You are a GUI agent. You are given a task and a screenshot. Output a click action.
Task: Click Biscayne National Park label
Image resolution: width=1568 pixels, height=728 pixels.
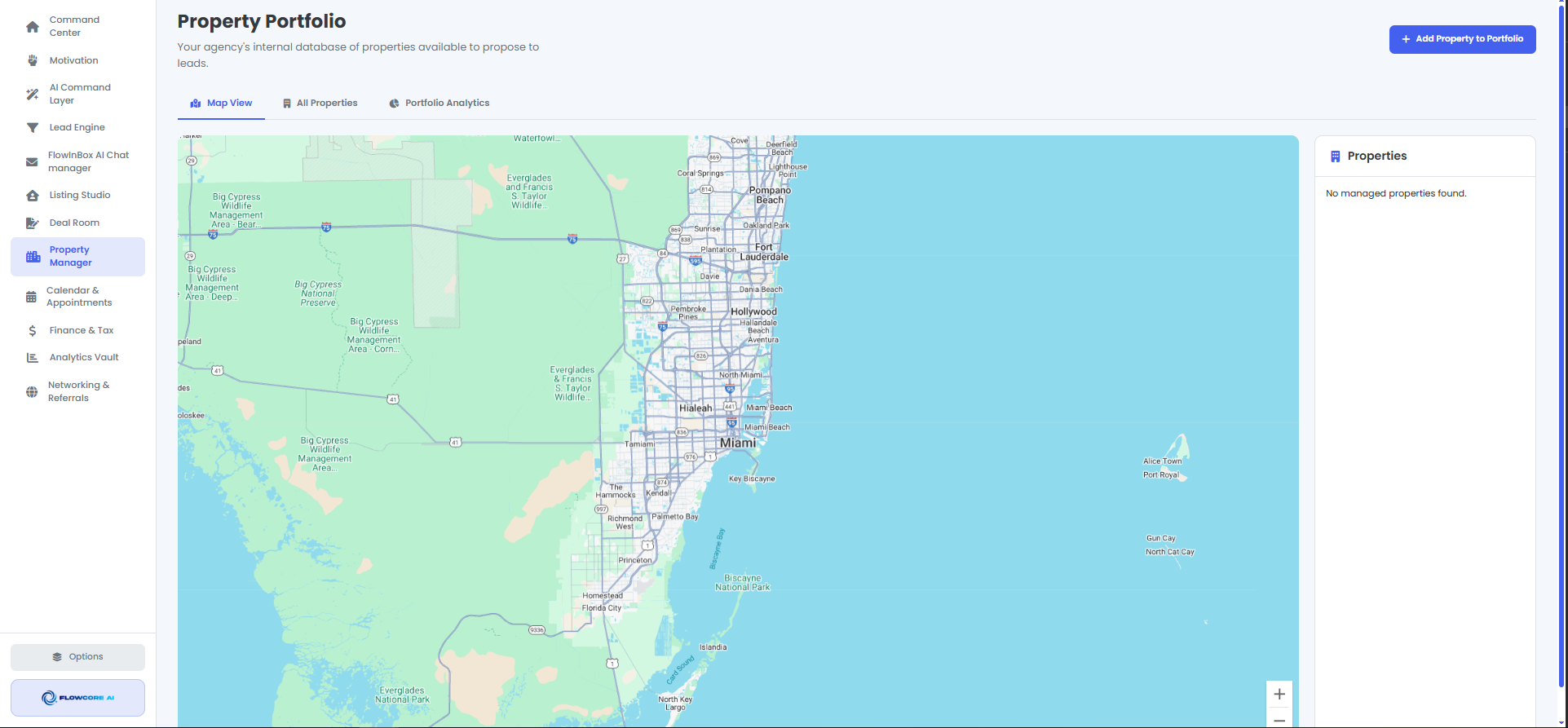742,582
